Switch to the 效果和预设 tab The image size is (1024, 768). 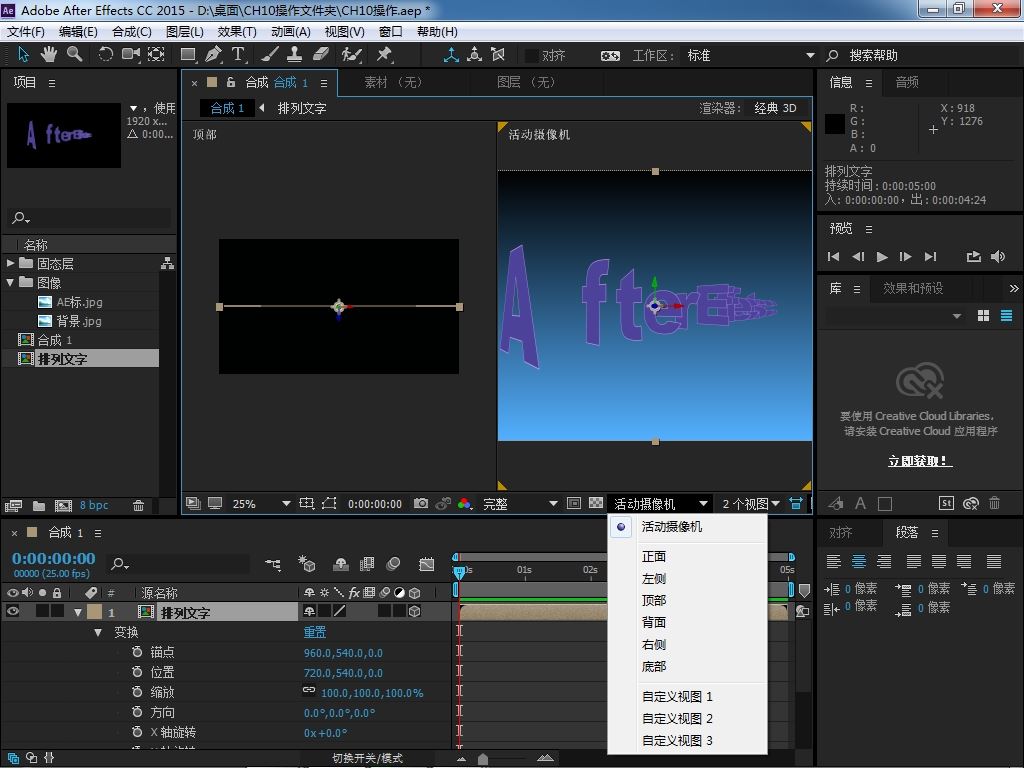coord(913,288)
